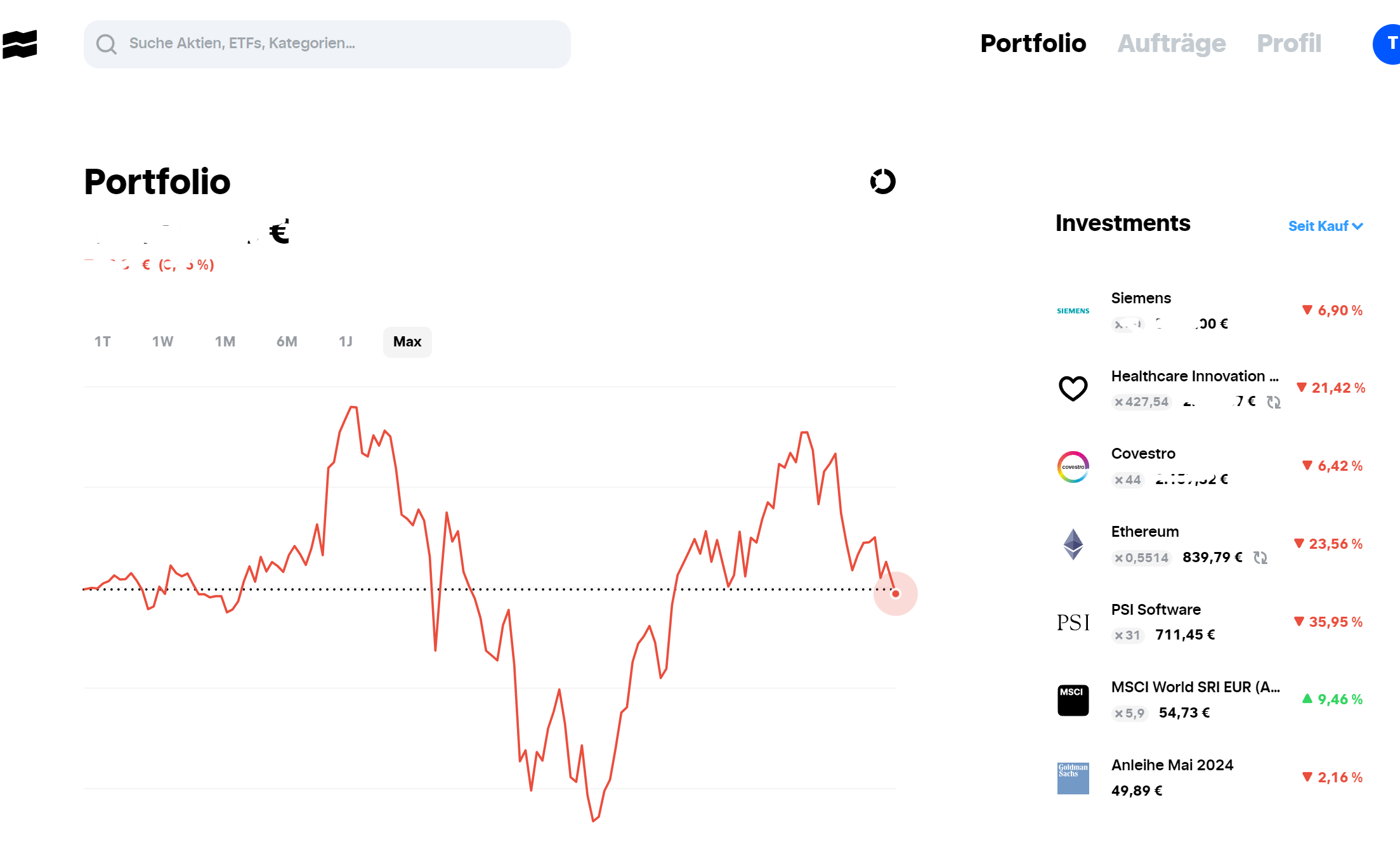Click the Siemens logo icon
Screen dimensions: 1400x854
pyautogui.click(x=1073, y=311)
